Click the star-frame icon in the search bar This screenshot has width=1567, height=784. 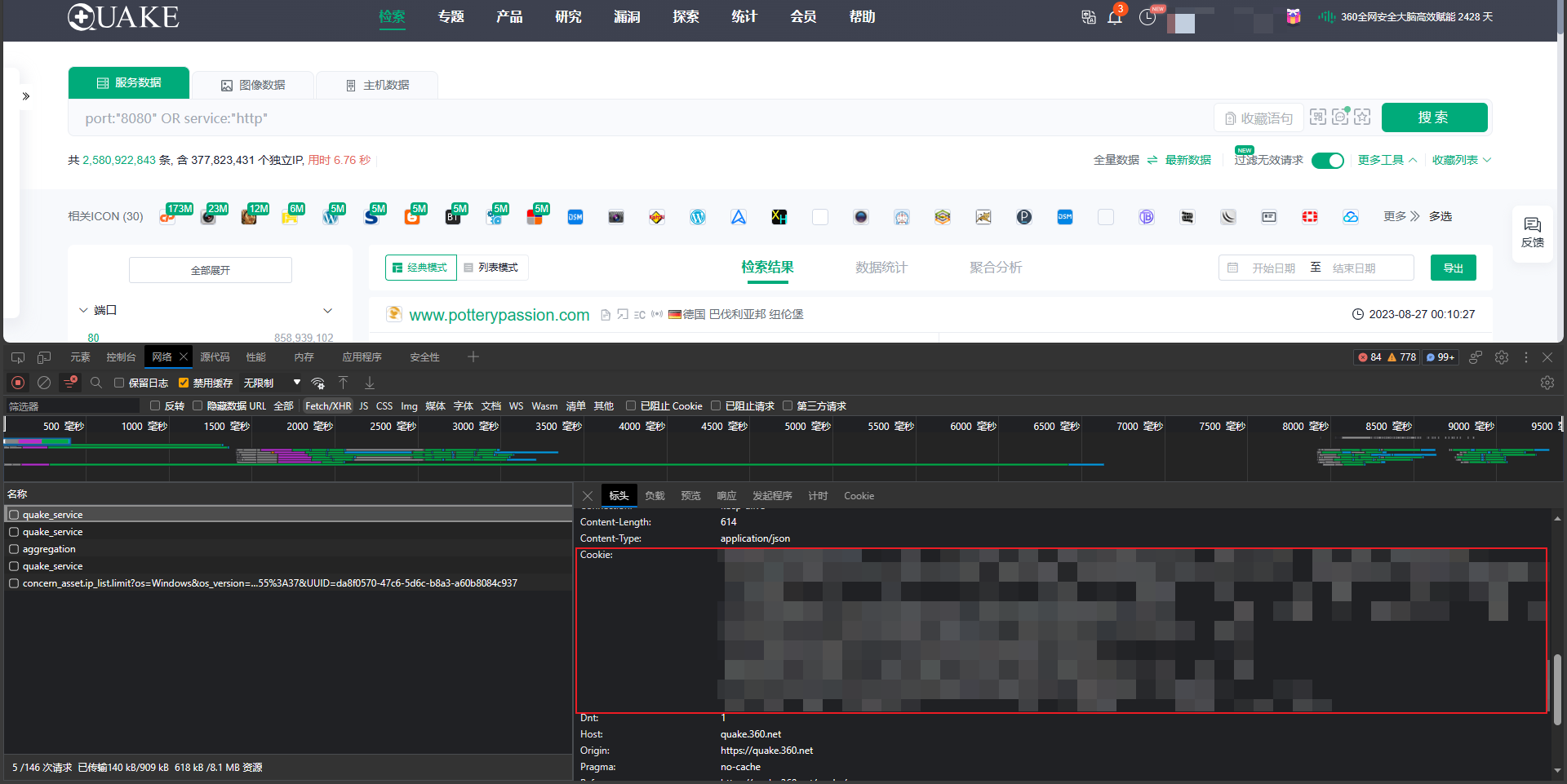(1362, 117)
